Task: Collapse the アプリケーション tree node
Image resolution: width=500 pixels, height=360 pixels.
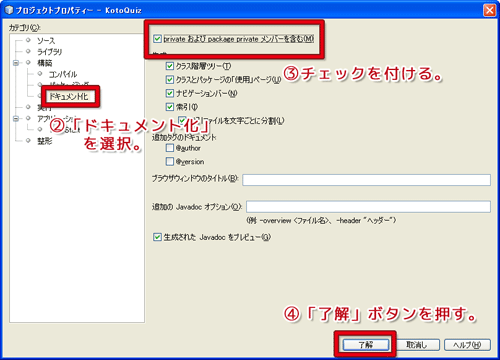Action: [16, 118]
